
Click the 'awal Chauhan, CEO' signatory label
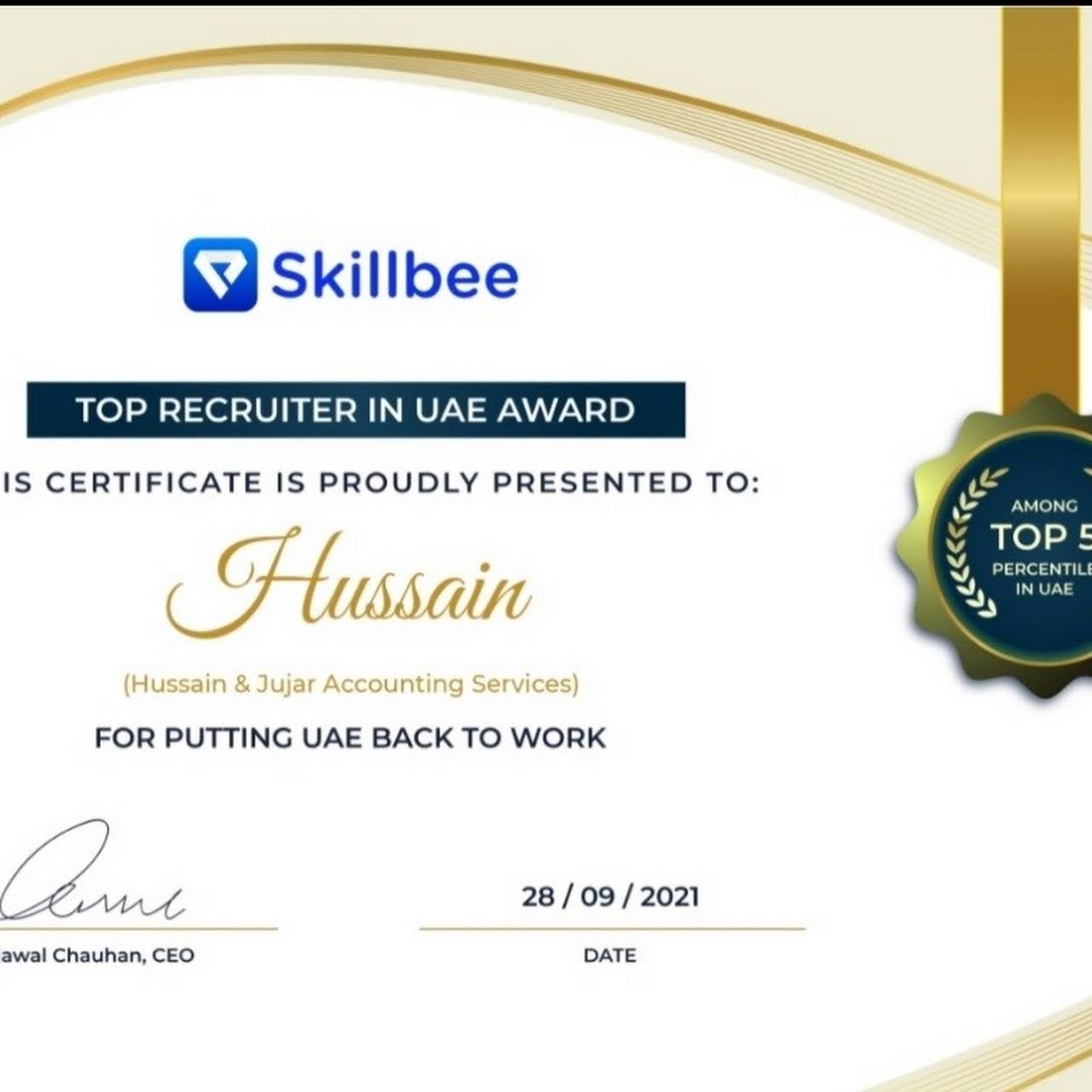click(97, 955)
